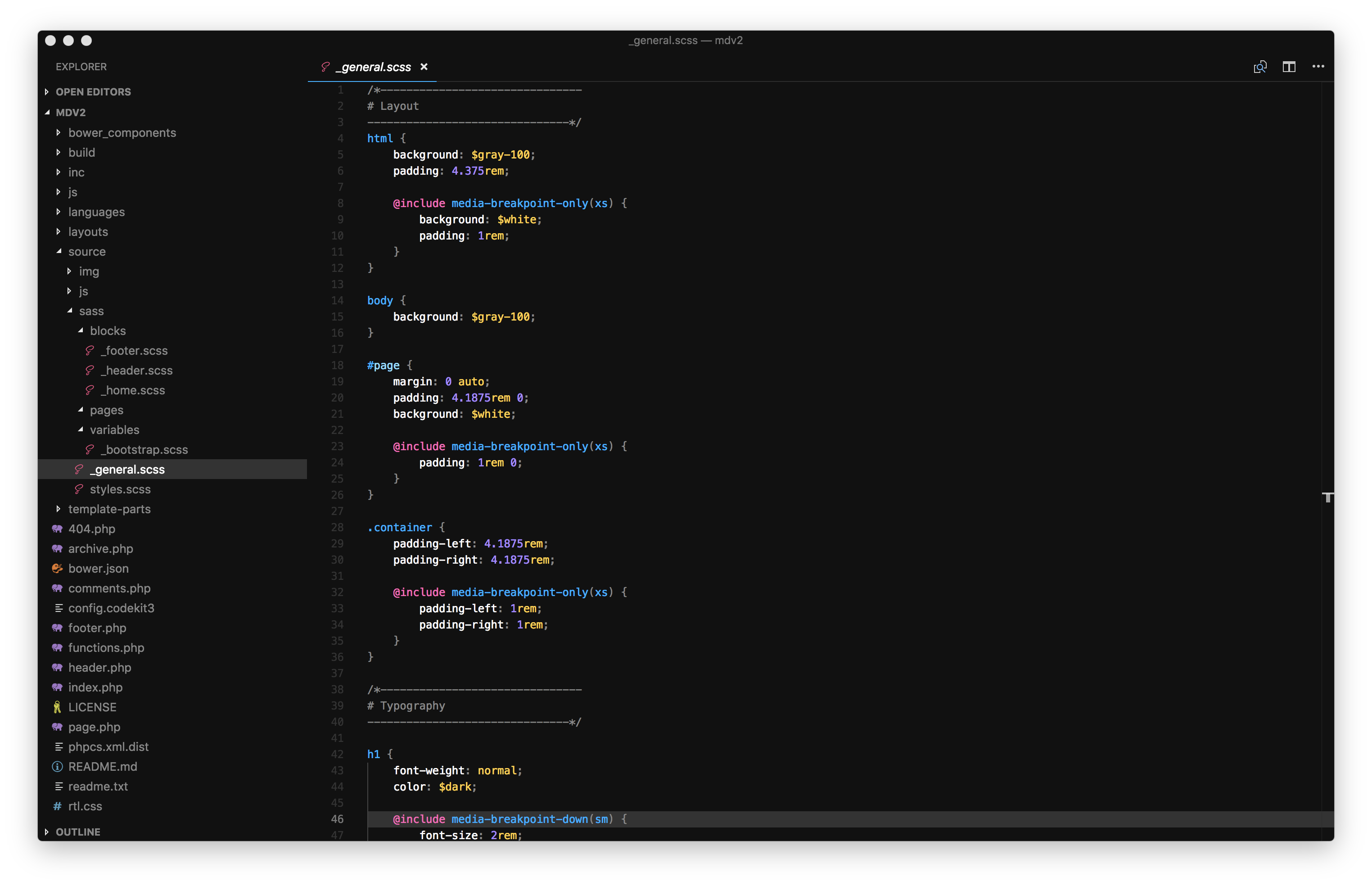Open README.md info file icon
The image size is (1372, 886).
click(57, 767)
